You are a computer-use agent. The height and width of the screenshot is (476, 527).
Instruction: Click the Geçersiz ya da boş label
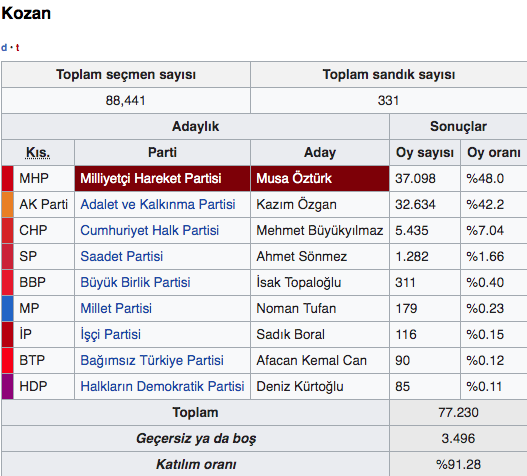point(196,439)
